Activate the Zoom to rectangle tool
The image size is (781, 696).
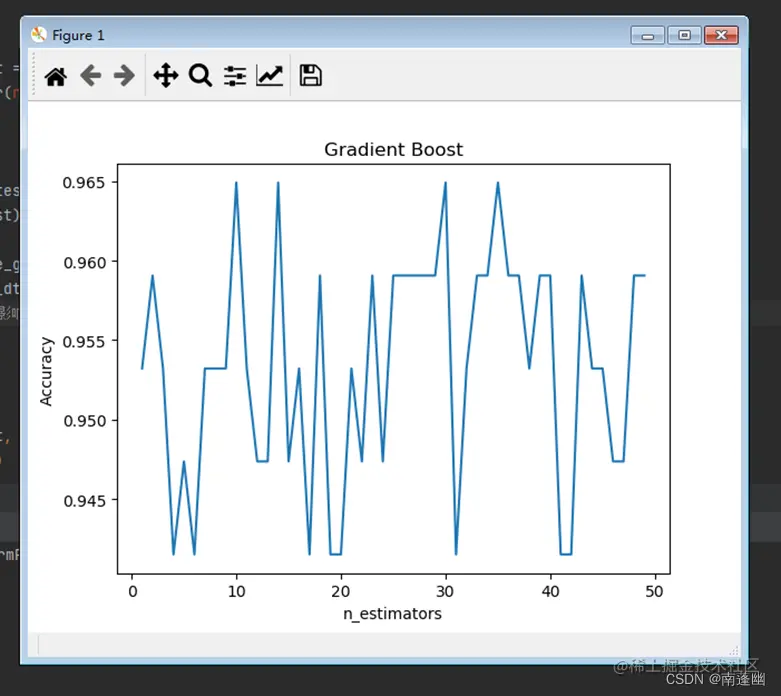(x=200, y=76)
